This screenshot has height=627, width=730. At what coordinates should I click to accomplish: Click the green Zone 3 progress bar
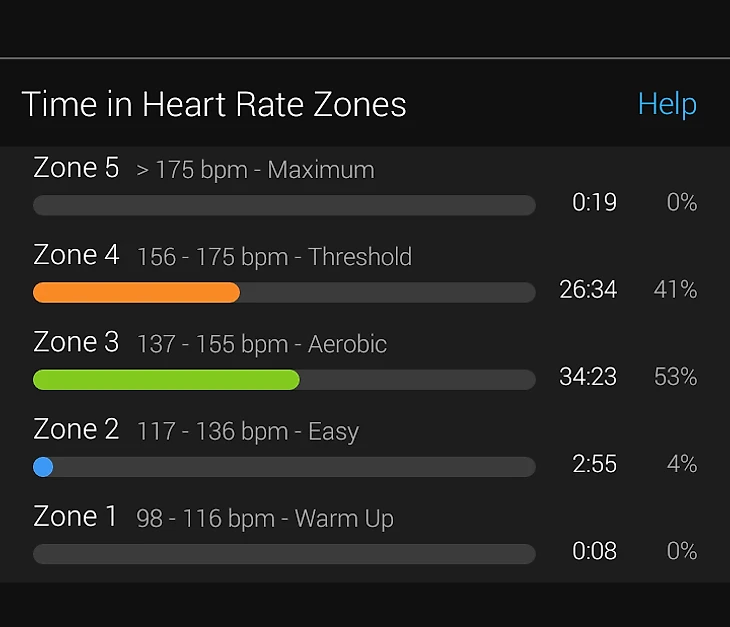pyautogui.click(x=167, y=379)
